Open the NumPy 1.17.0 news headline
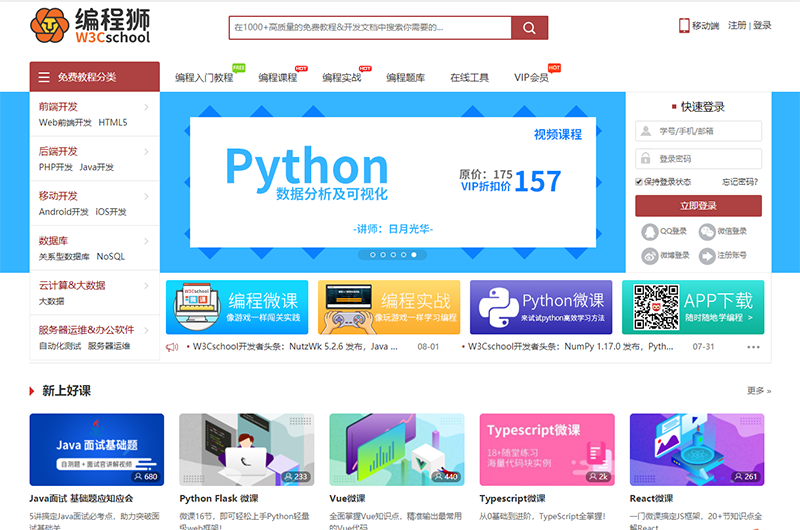The image size is (800, 530). coord(570,347)
